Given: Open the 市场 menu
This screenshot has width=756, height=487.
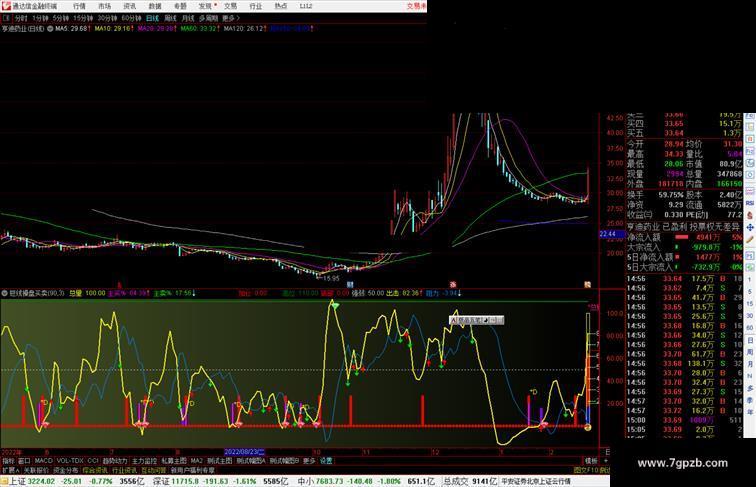Looking at the screenshot, I should click(x=104, y=6).
